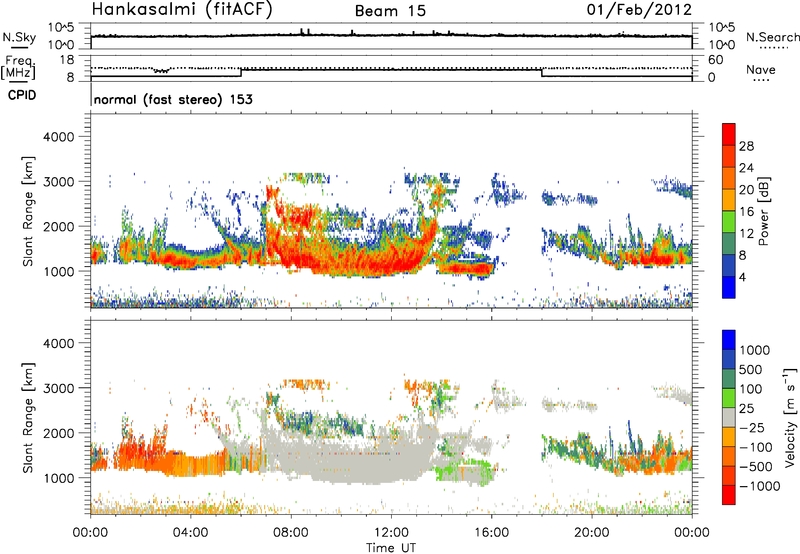Click the '12:00' time axis label
The height and width of the screenshot is (554, 800).
391,533
